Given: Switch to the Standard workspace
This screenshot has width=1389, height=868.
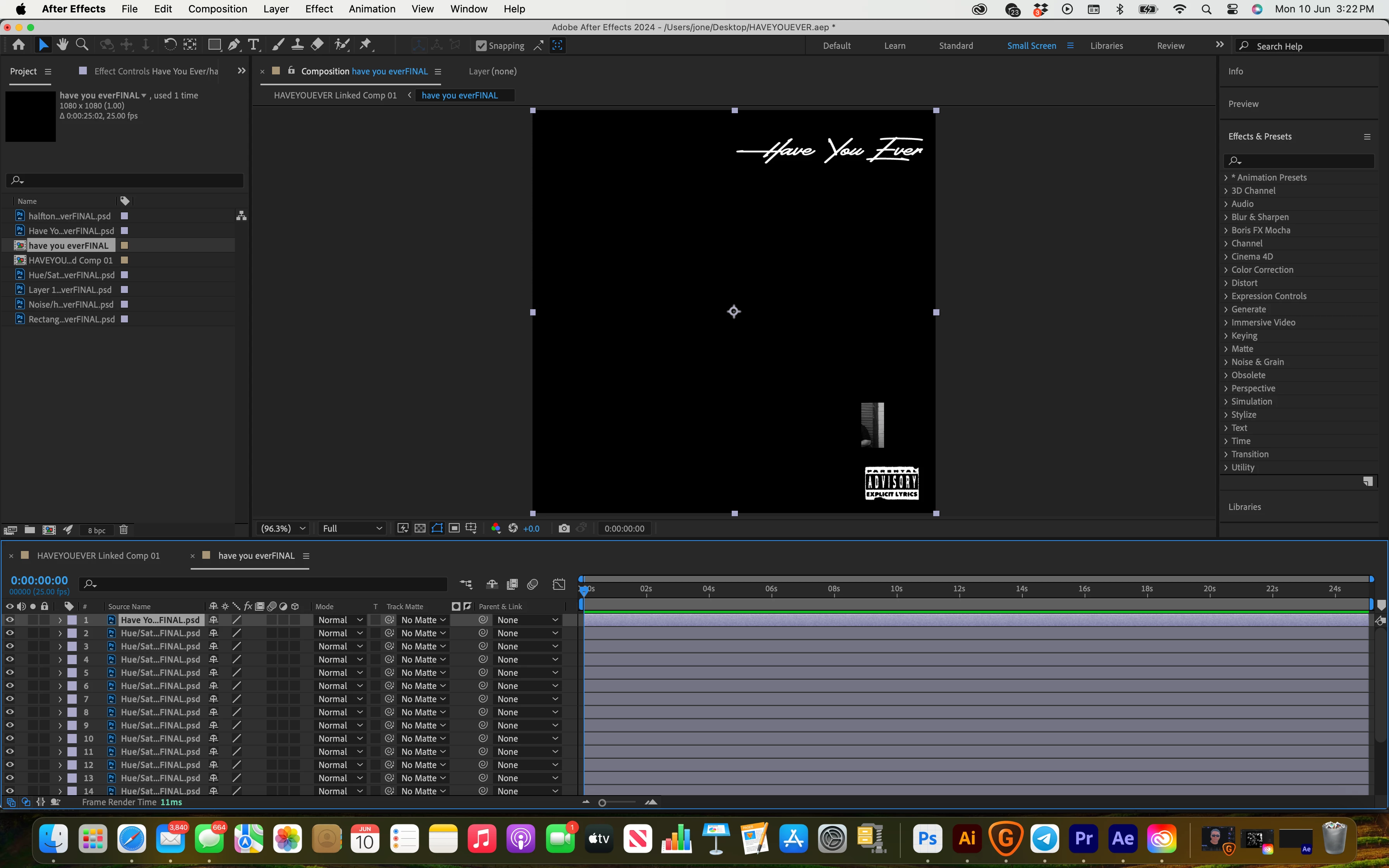Looking at the screenshot, I should pyautogui.click(x=956, y=46).
